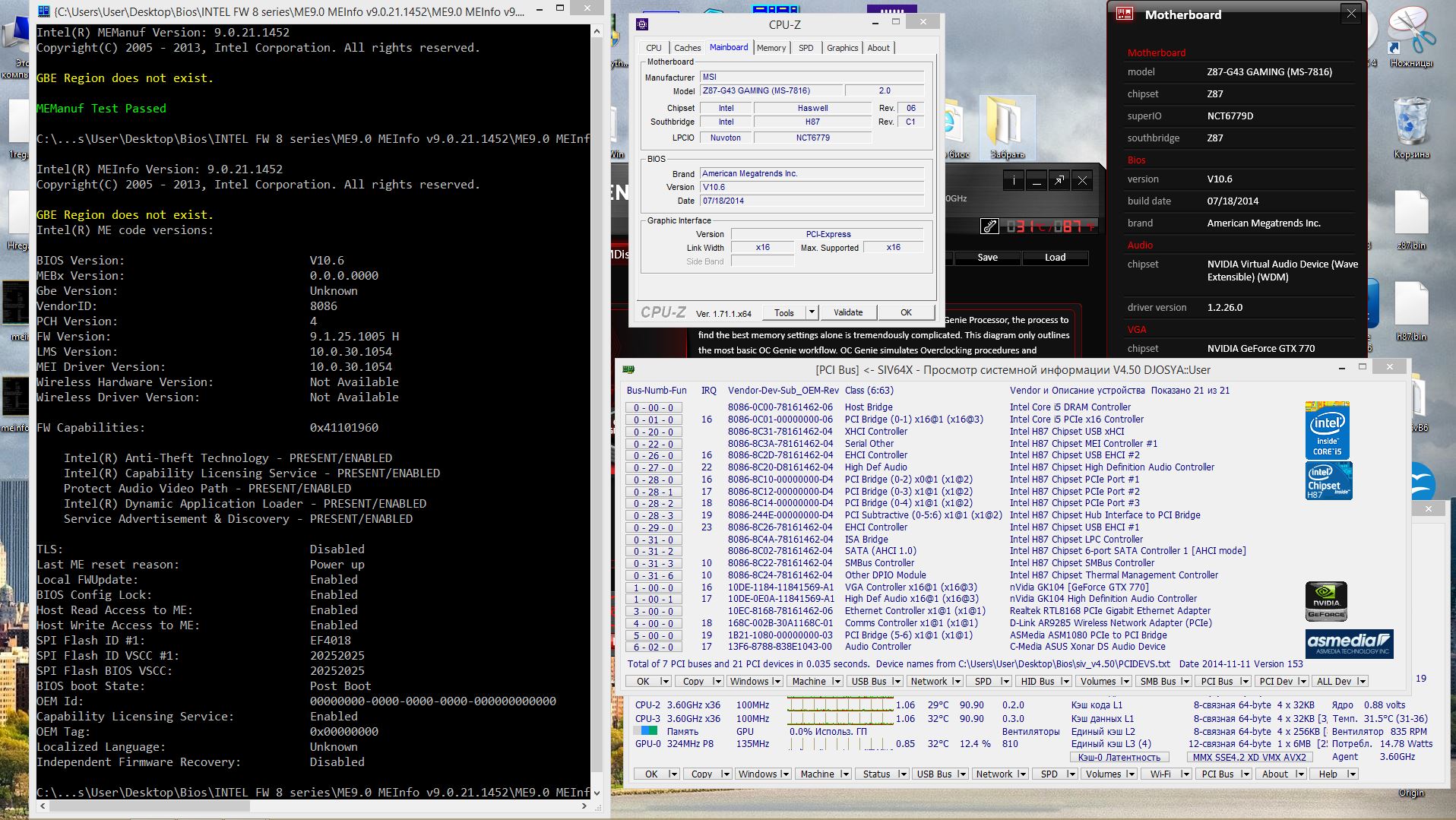This screenshot has width=1456, height=820.
Task: Click the '1 - 00 - 0' bus button
Action: [654, 587]
